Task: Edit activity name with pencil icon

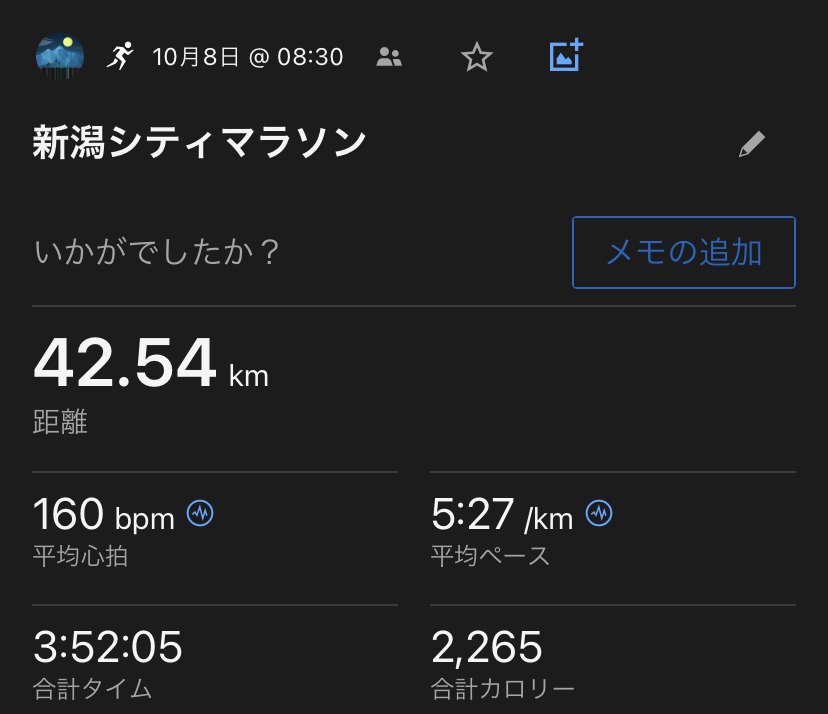Action: point(752,145)
